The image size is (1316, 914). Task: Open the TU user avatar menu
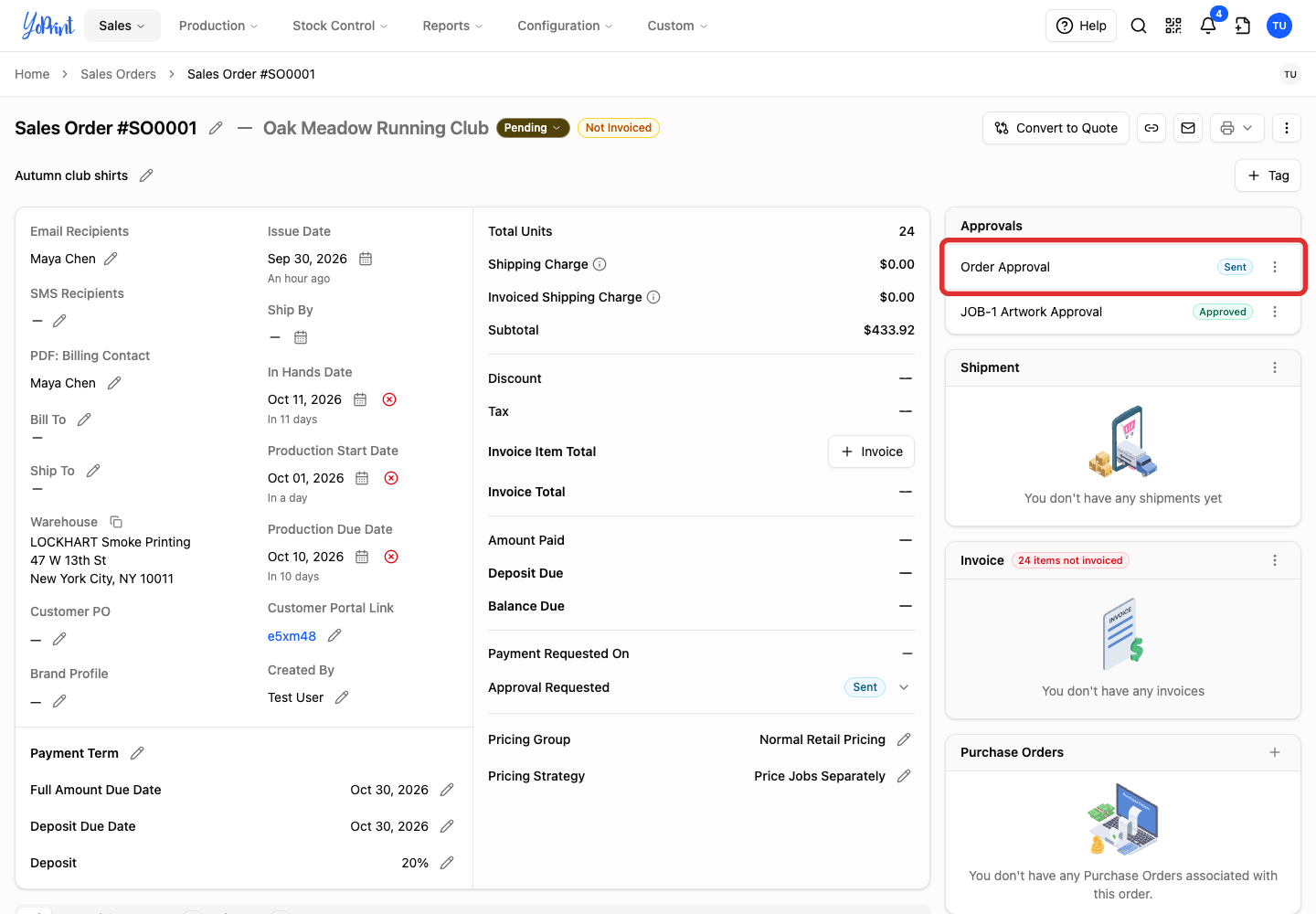(x=1279, y=26)
